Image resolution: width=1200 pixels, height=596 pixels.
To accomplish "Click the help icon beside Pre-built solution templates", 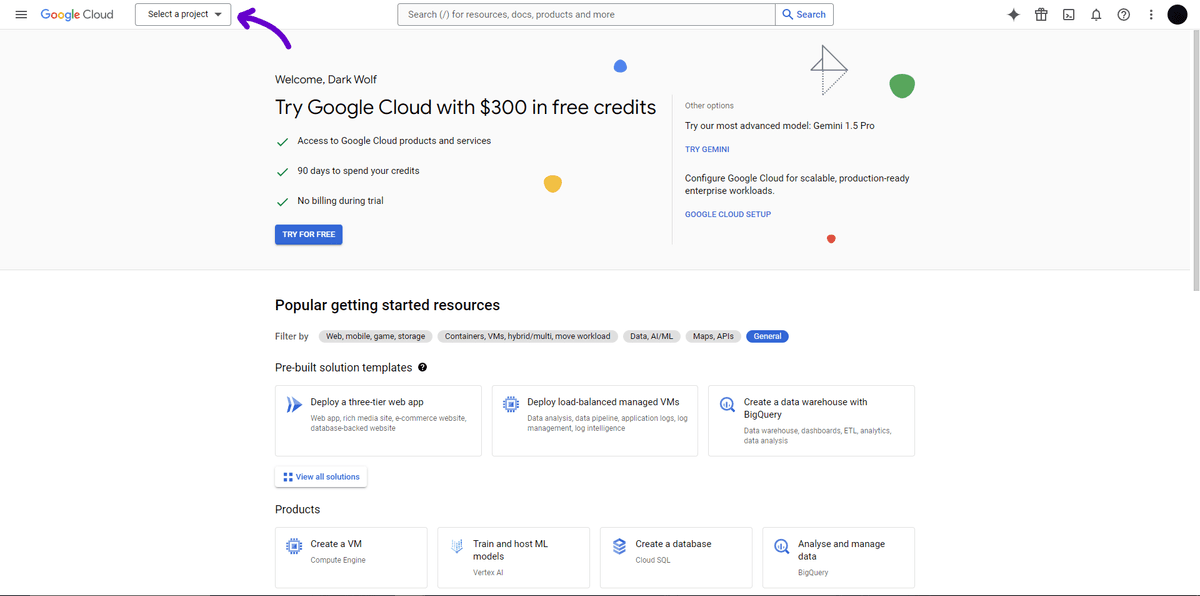I will 422,368.
